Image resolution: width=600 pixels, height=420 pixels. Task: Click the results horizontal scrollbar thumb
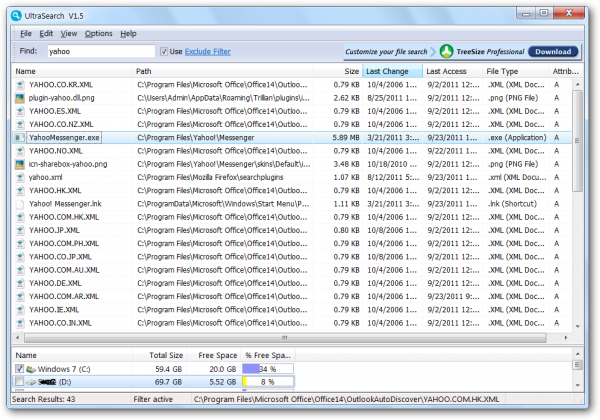click(285, 338)
